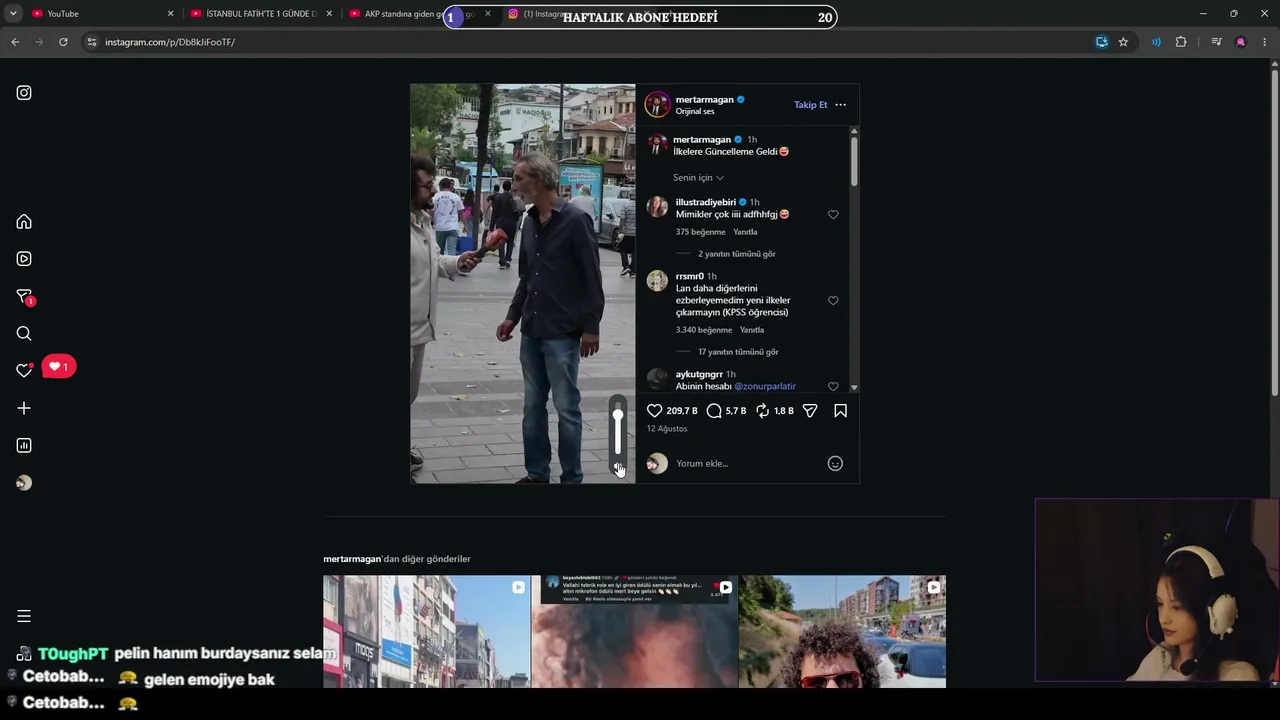Like the mertarmagan post
This screenshot has height=720, width=1280.
655,411
